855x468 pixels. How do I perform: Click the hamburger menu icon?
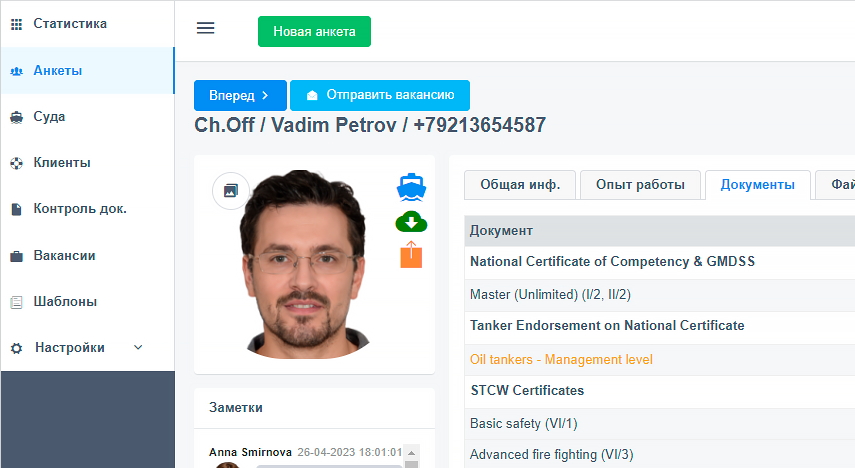tap(205, 28)
